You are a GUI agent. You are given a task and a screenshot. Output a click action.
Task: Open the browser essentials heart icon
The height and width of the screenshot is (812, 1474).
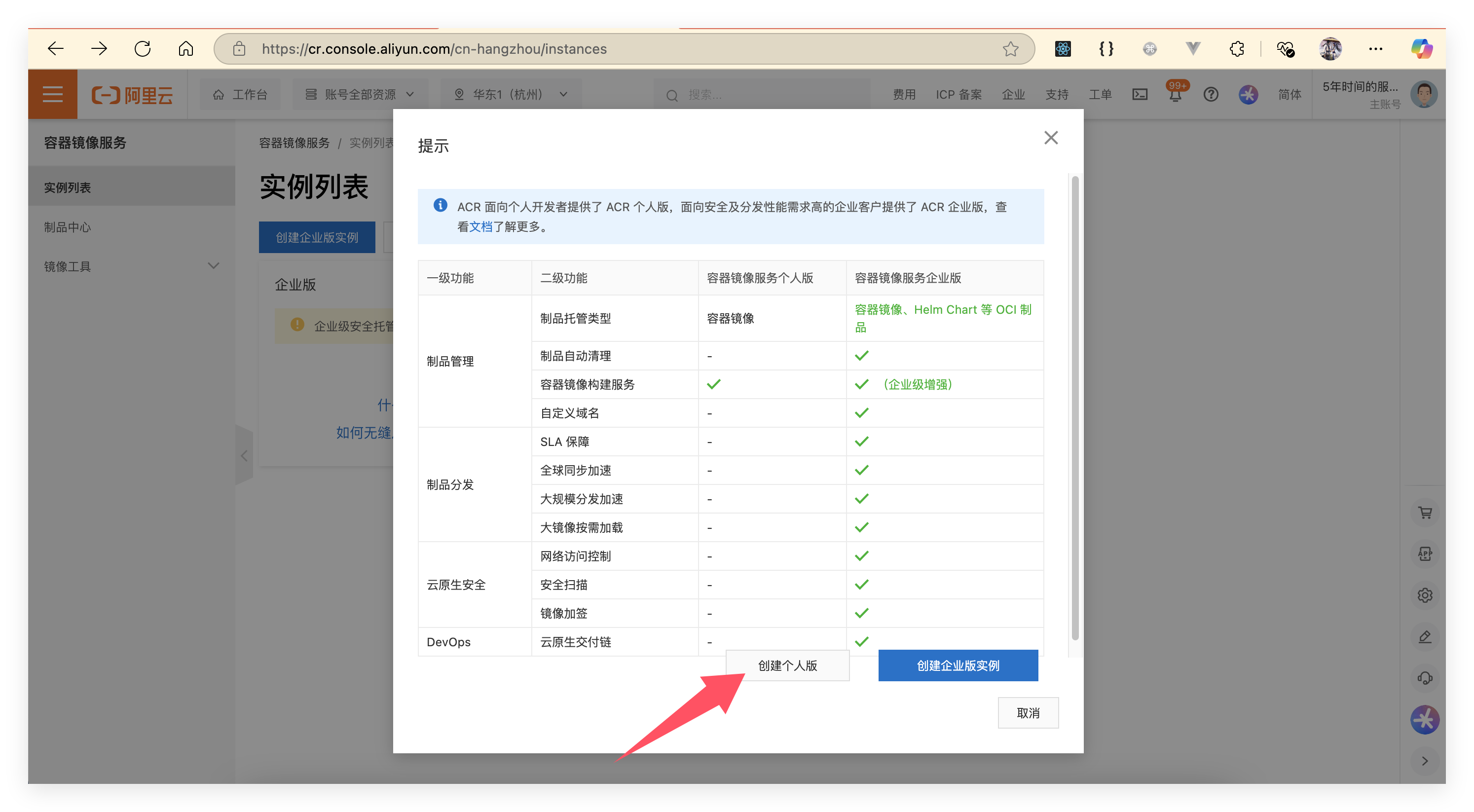tap(1286, 49)
